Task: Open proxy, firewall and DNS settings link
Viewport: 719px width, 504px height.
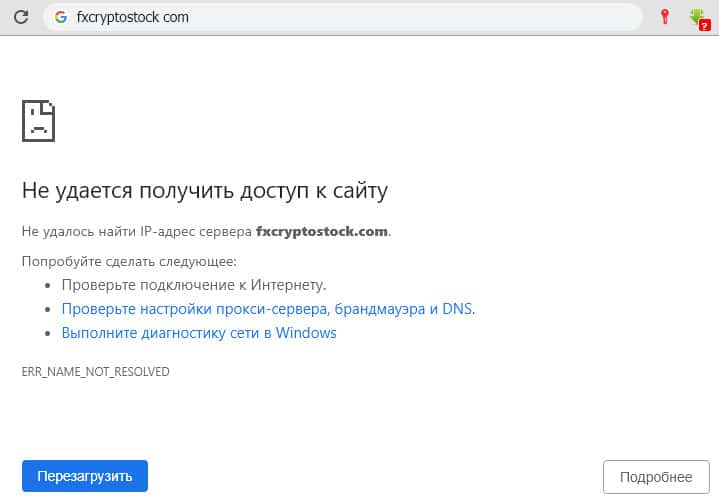Action: (x=267, y=309)
